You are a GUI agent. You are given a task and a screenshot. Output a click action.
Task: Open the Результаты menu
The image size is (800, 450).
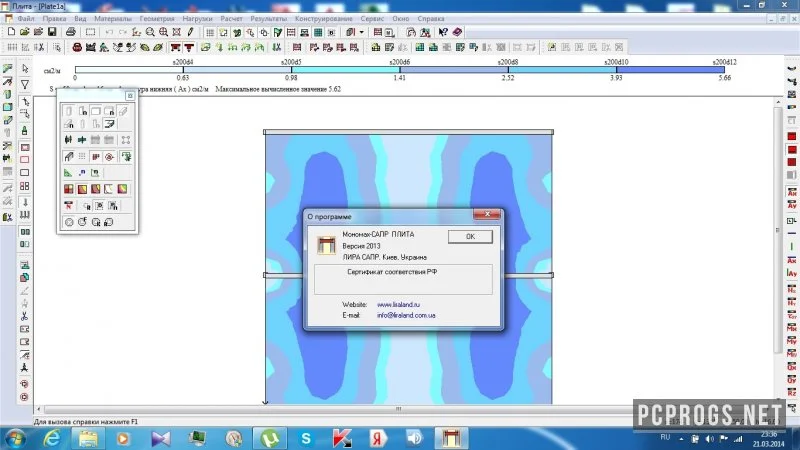click(x=268, y=18)
